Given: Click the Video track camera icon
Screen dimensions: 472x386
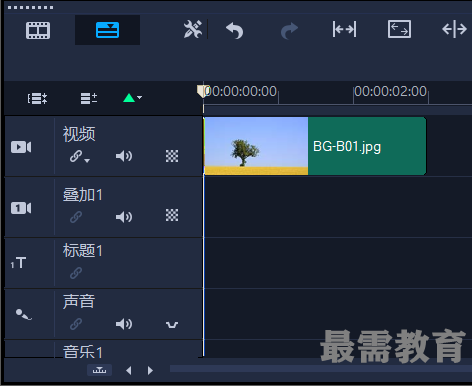Looking at the screenshot, I should point(21,147).
